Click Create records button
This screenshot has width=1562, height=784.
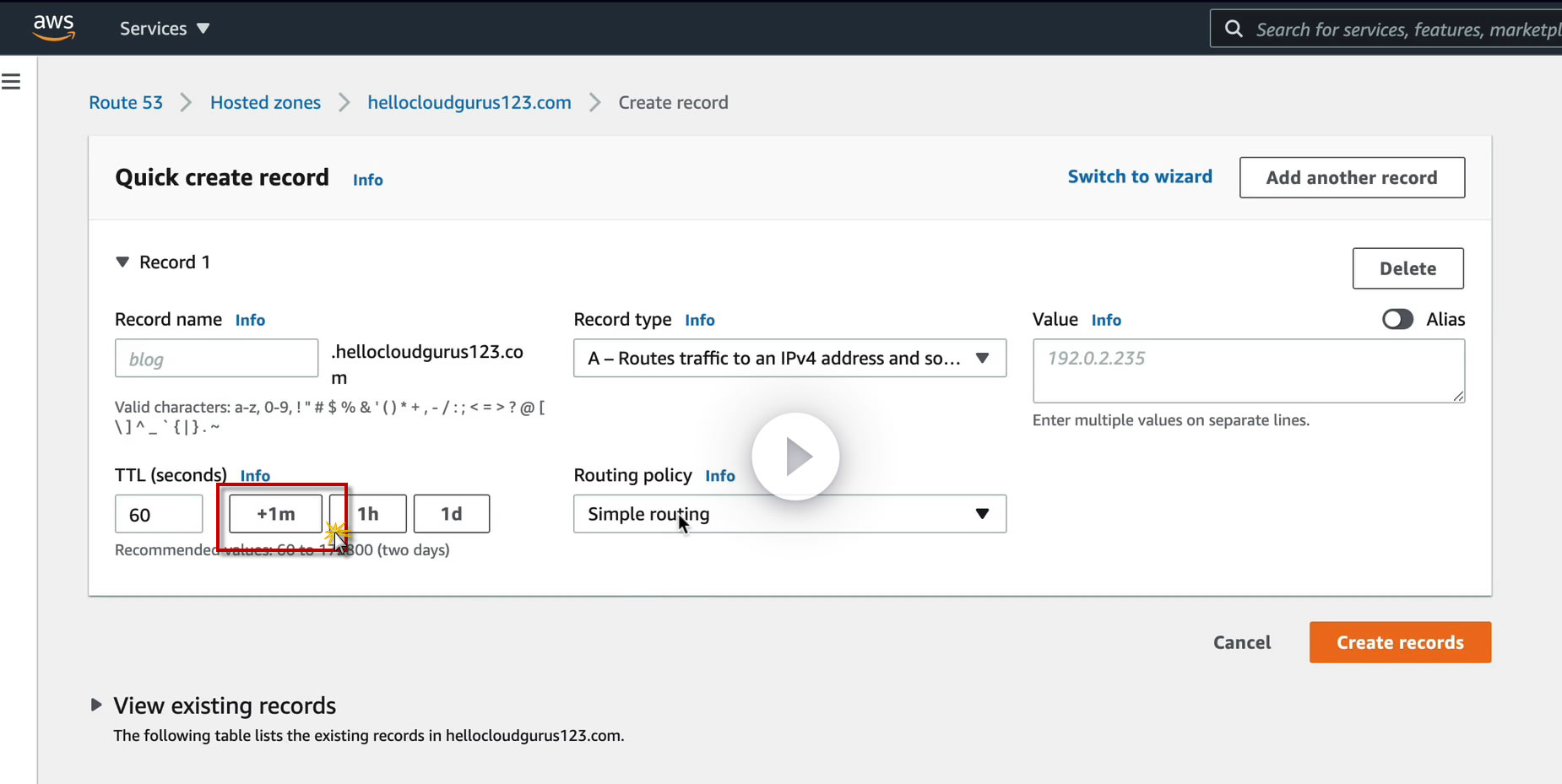(x=1400, y=642)
